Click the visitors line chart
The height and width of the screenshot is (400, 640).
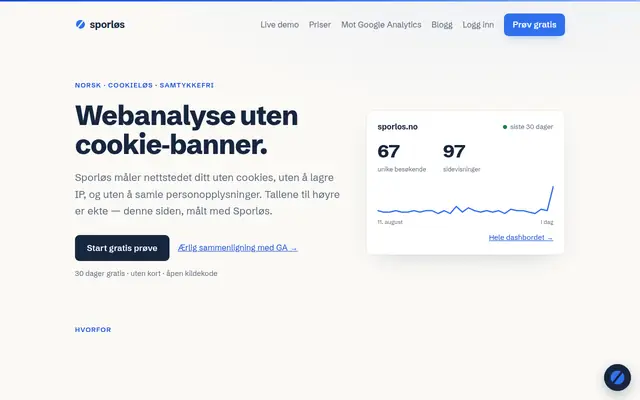(x=465, y=201)
